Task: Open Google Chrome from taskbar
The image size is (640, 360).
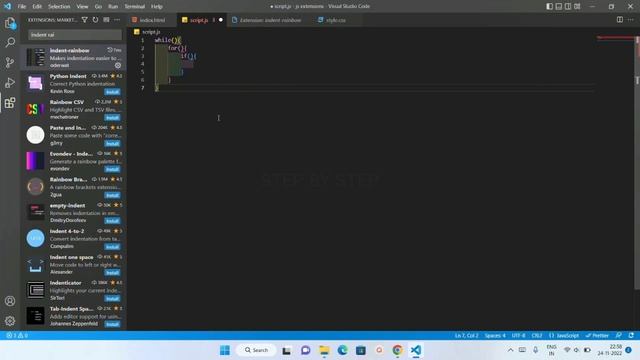Action: coord(397,350)
